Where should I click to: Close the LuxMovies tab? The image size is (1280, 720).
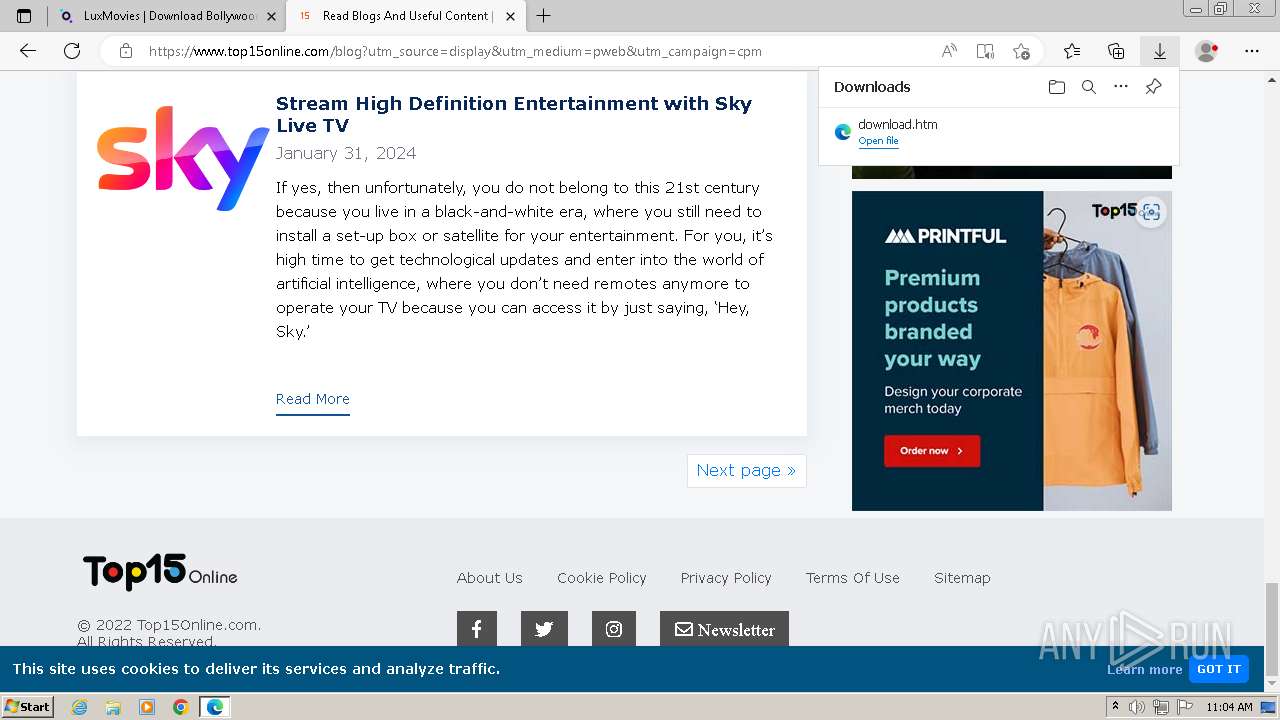(x=271, y=16)
